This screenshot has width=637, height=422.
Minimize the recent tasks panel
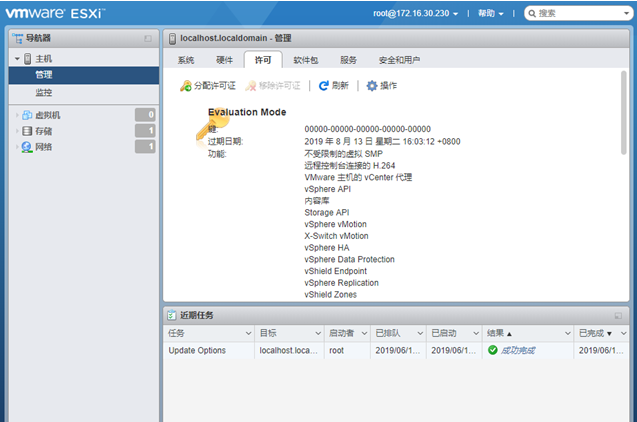618,316
